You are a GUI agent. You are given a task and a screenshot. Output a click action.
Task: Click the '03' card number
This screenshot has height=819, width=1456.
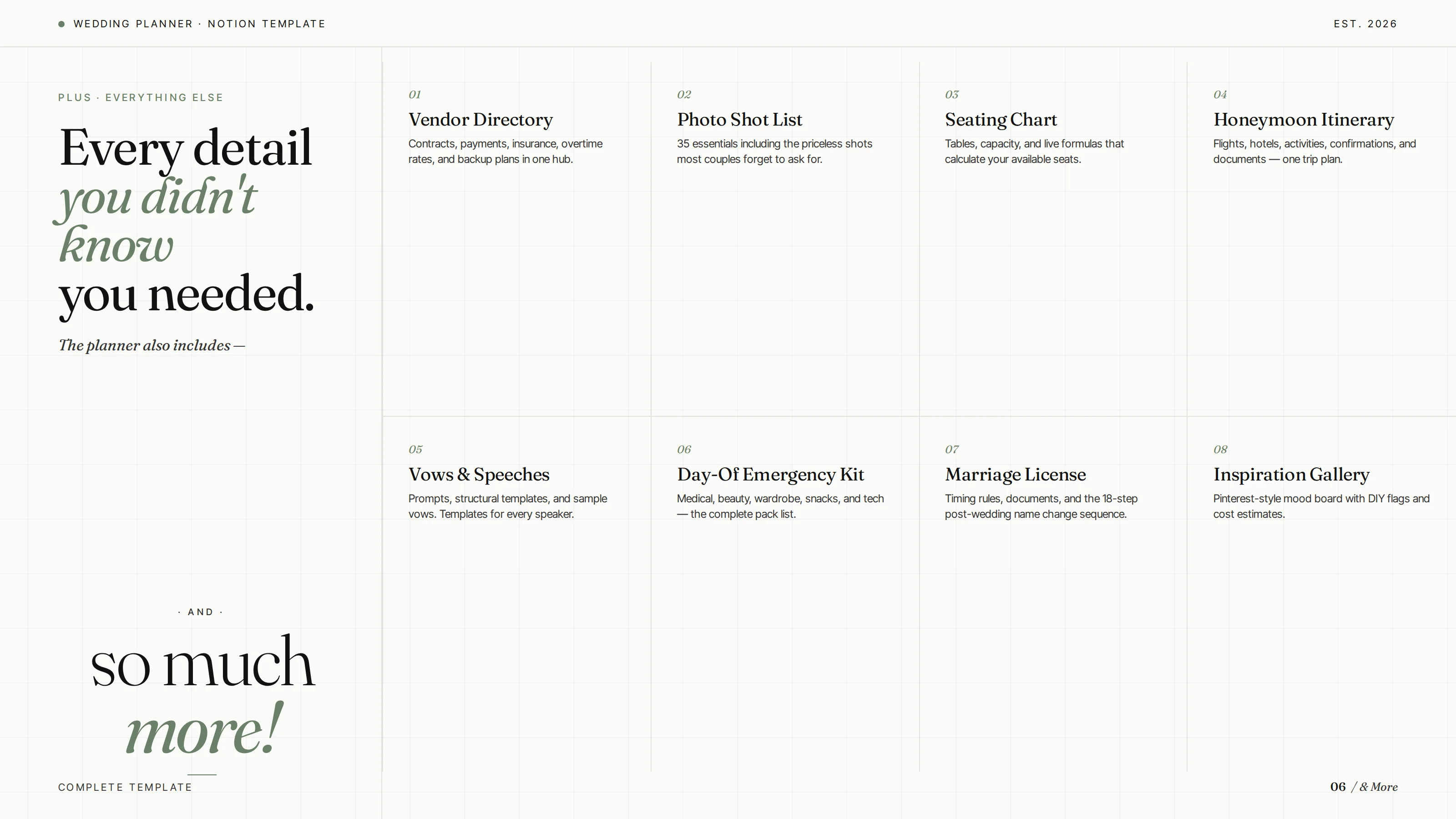[x=952, y=94]
